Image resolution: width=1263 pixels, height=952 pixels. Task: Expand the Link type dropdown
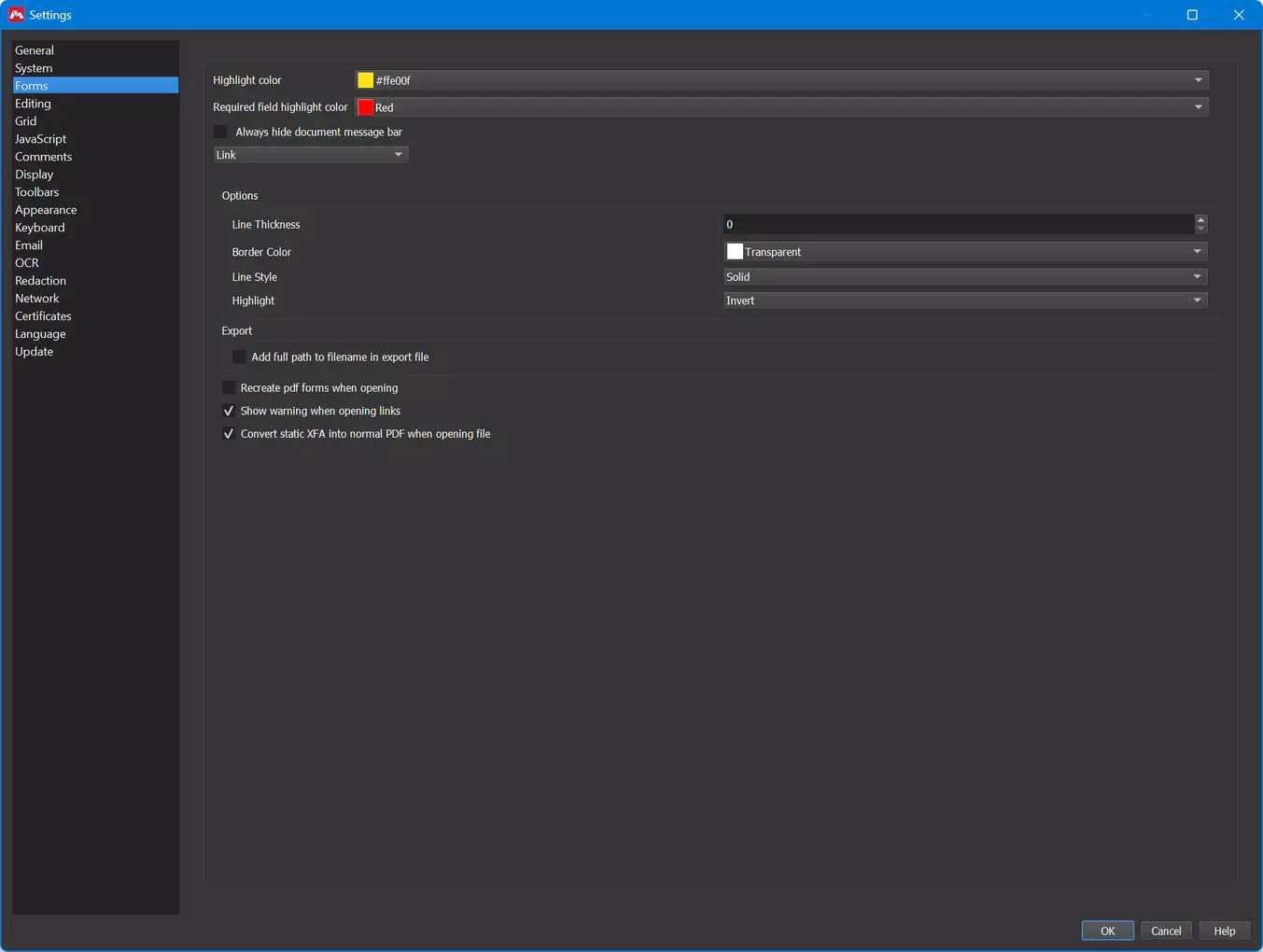click(x=311, y=155)
